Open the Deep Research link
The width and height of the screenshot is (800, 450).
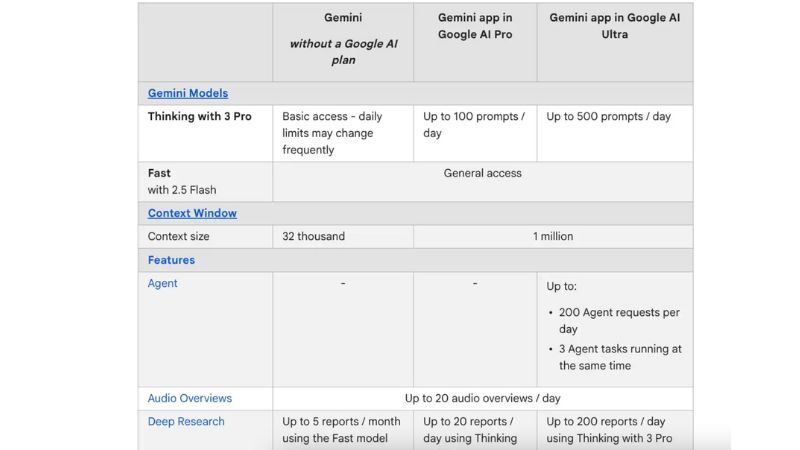pos(186,421)
